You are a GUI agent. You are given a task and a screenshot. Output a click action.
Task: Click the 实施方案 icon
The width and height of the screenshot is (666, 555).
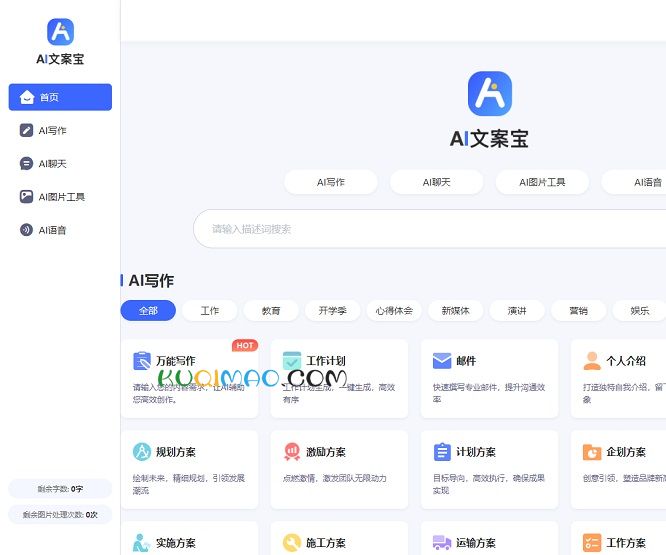click(x=141, y=543)
